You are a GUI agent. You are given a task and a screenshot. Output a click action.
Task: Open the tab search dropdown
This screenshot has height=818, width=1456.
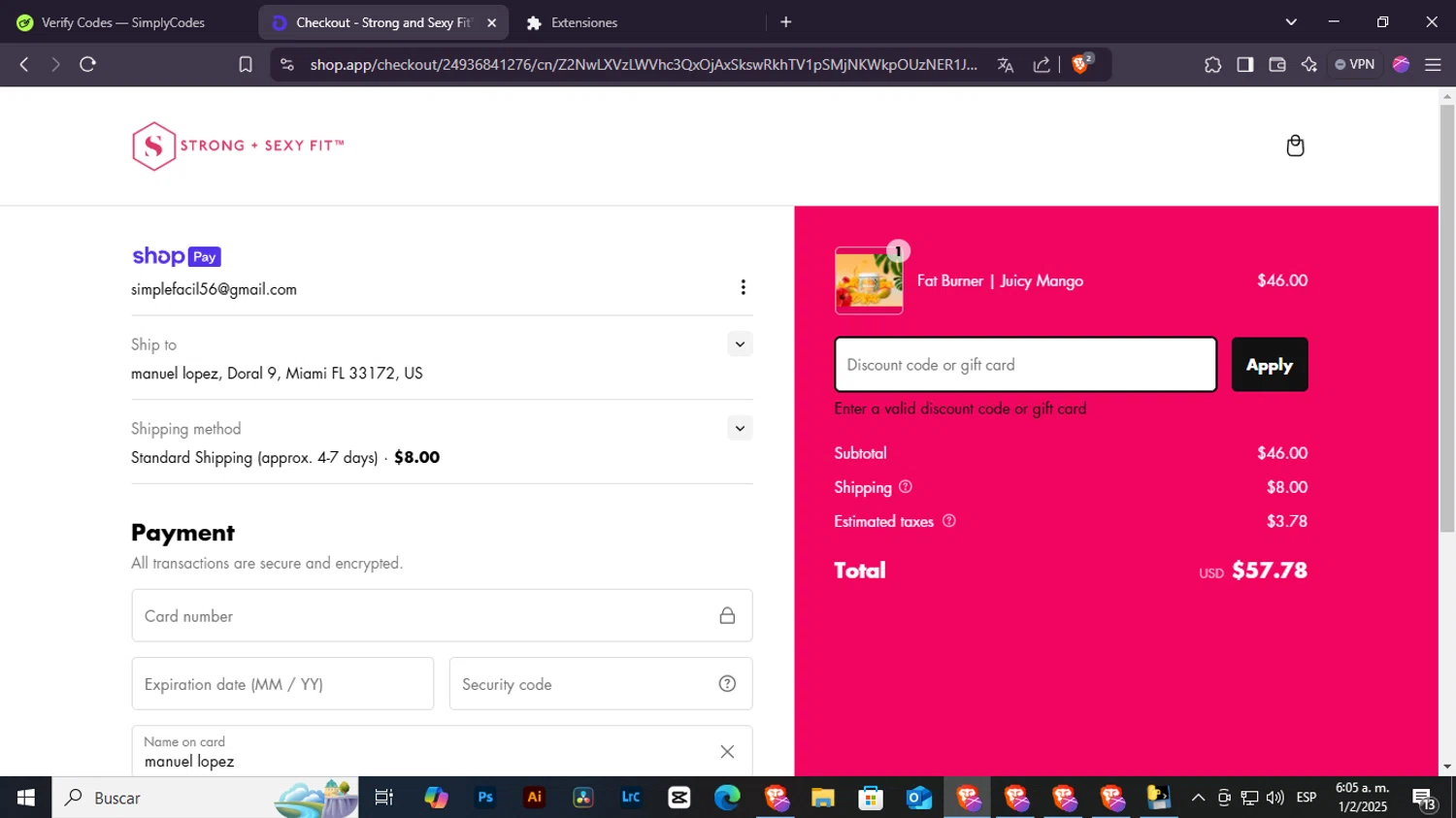(1291, 22)
